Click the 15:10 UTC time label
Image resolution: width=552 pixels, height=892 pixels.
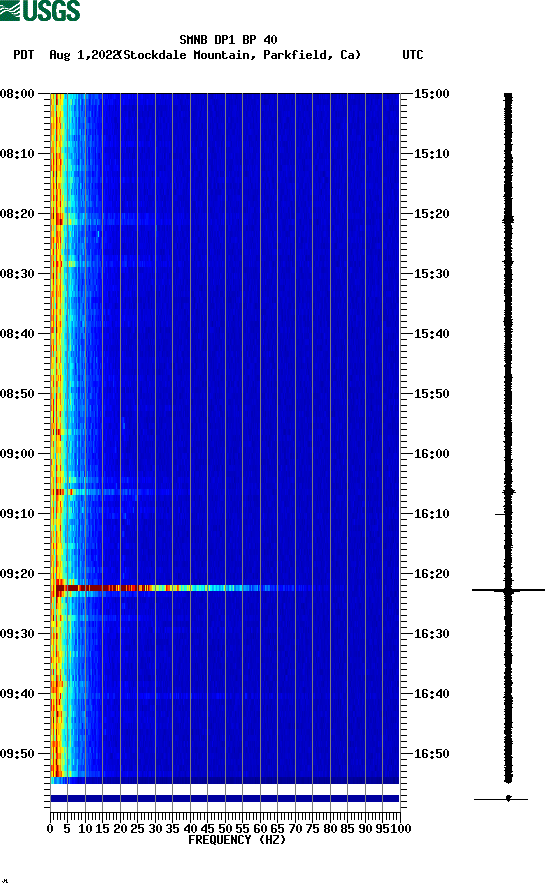coord(431,154)
